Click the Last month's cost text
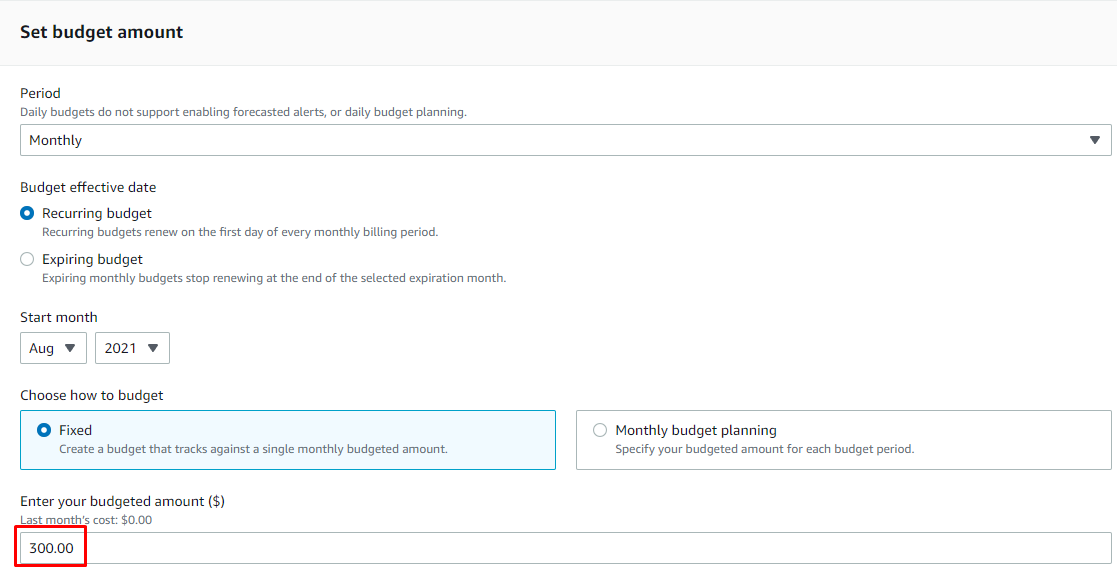The width and height of the screenshot is (1117, 581). pyautogui.click(x=86, y=520)
